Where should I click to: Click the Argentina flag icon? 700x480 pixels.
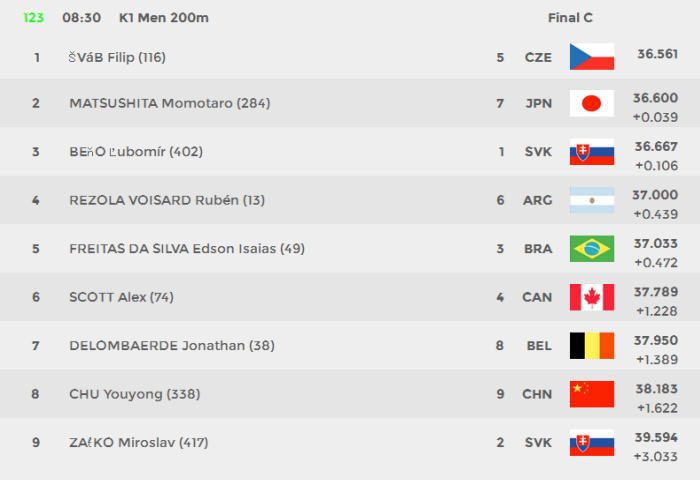tap(592, 200)
